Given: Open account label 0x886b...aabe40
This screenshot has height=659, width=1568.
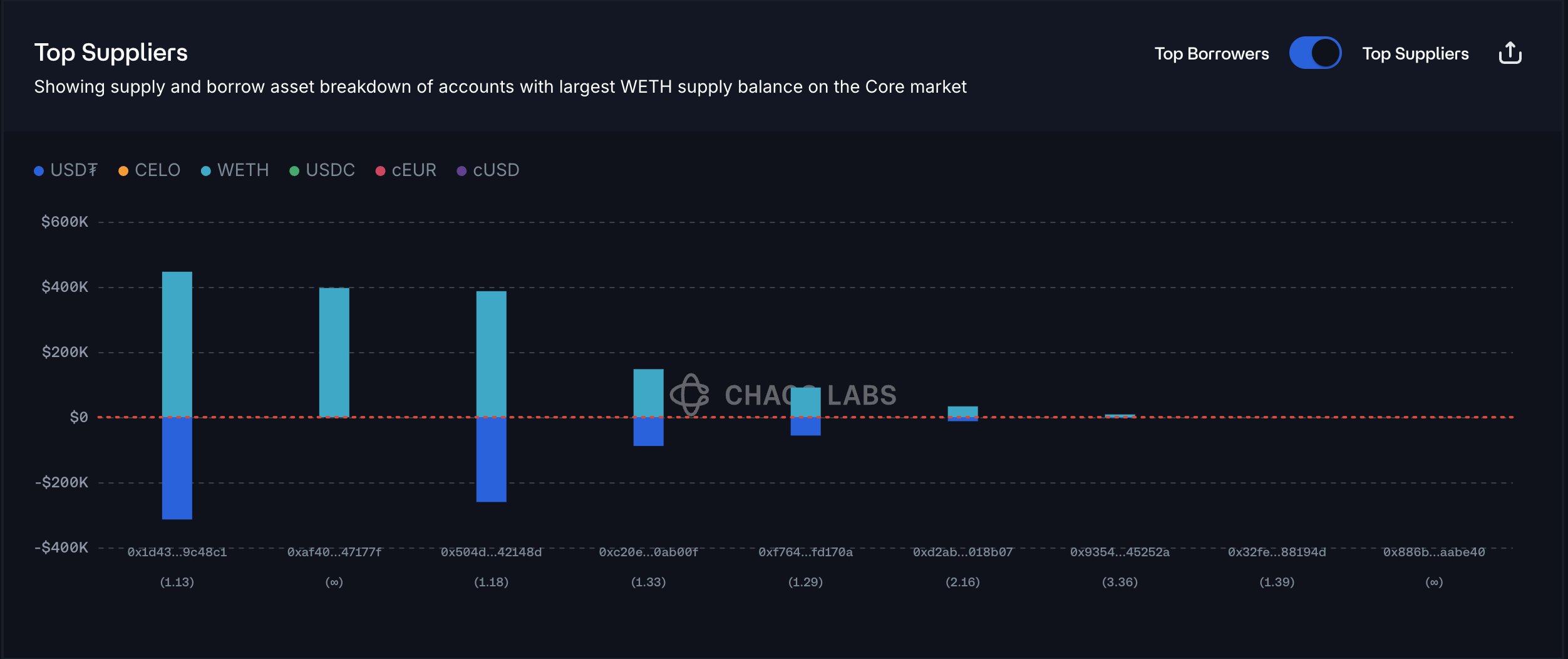Looking at the screenshot, I should click(x=1434, y=552).
